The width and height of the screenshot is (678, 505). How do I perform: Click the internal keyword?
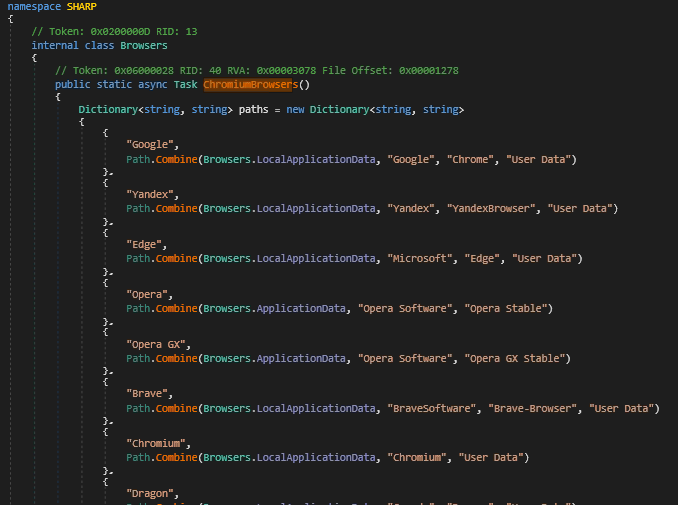(55, 45)
